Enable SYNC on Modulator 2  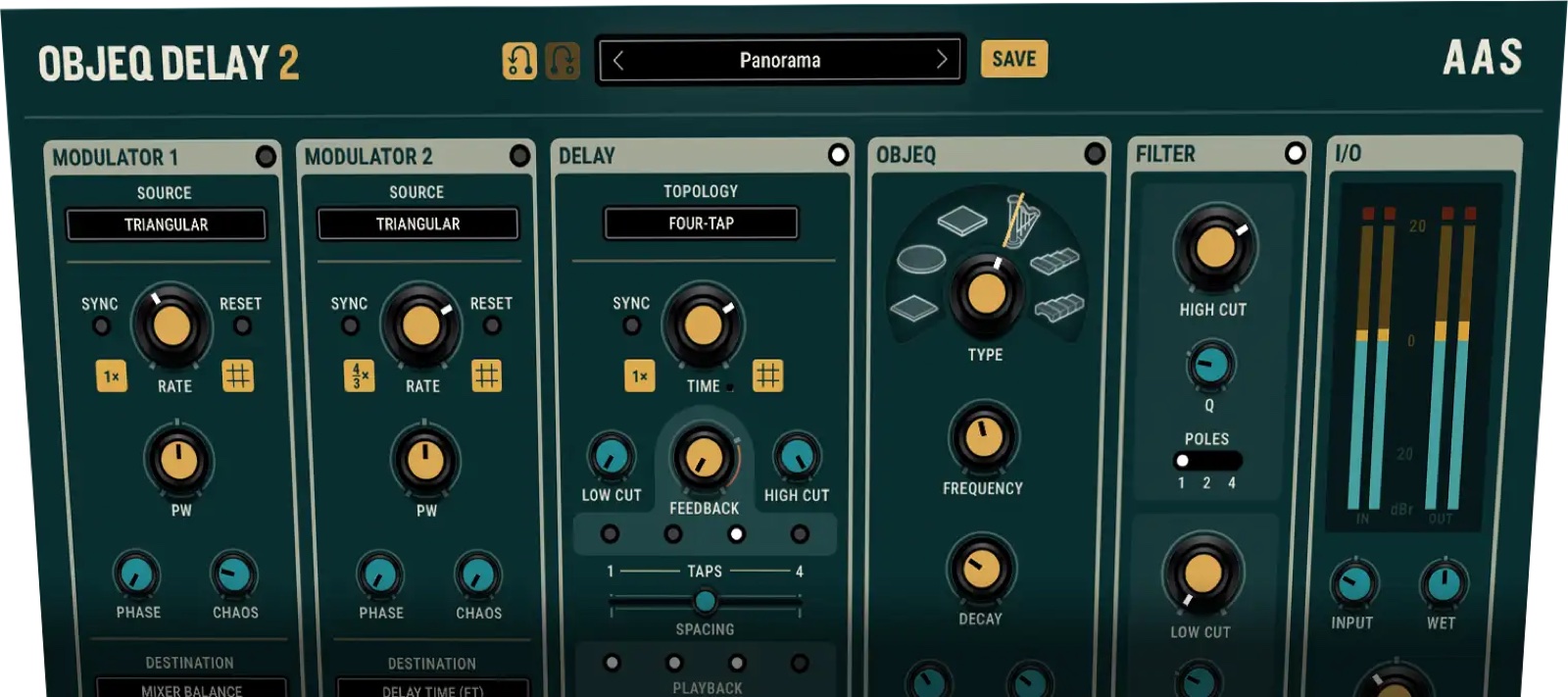pyautogui.click(x=350, y=325)
